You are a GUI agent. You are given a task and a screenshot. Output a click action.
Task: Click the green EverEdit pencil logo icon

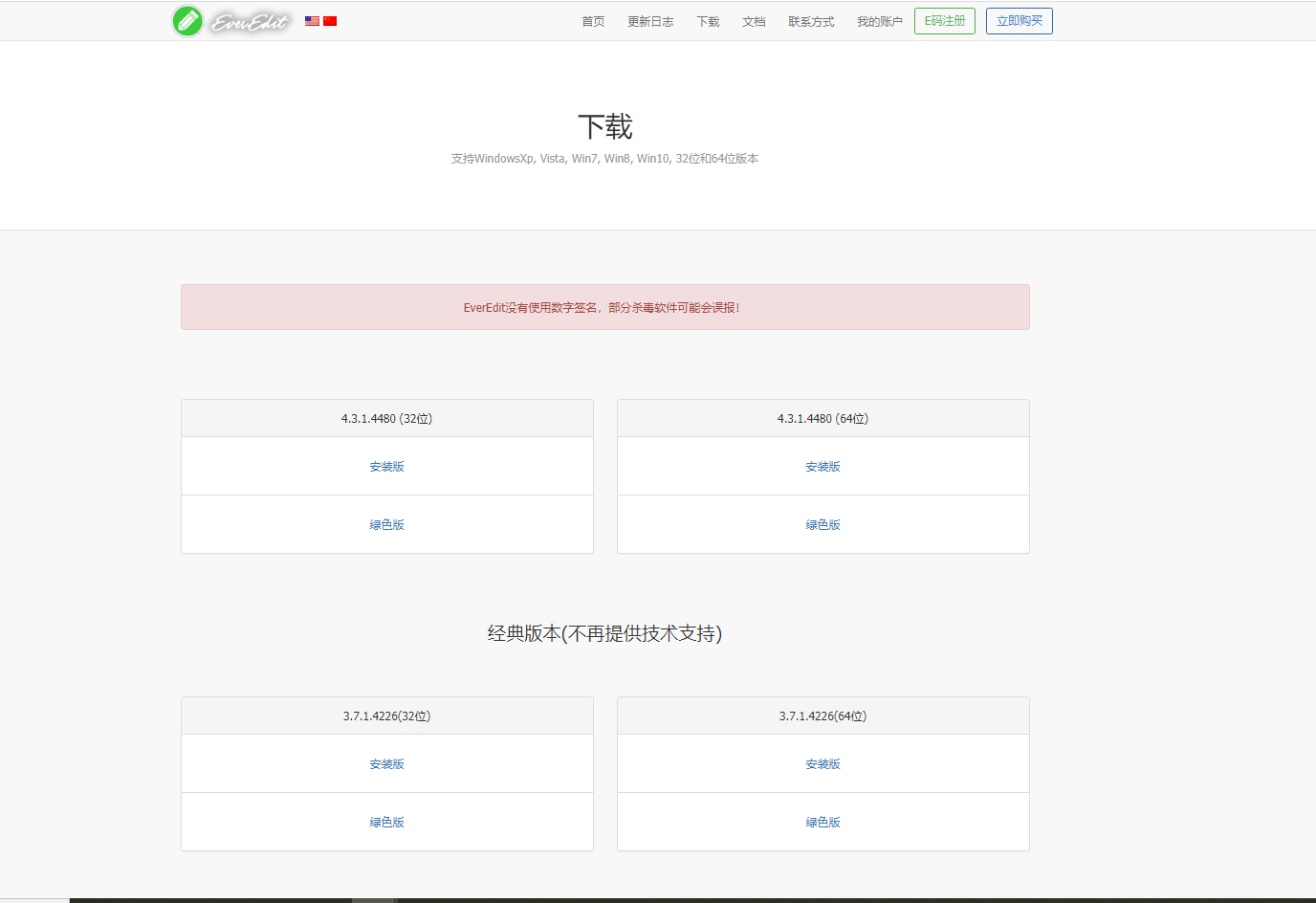(x=187, y=20)
